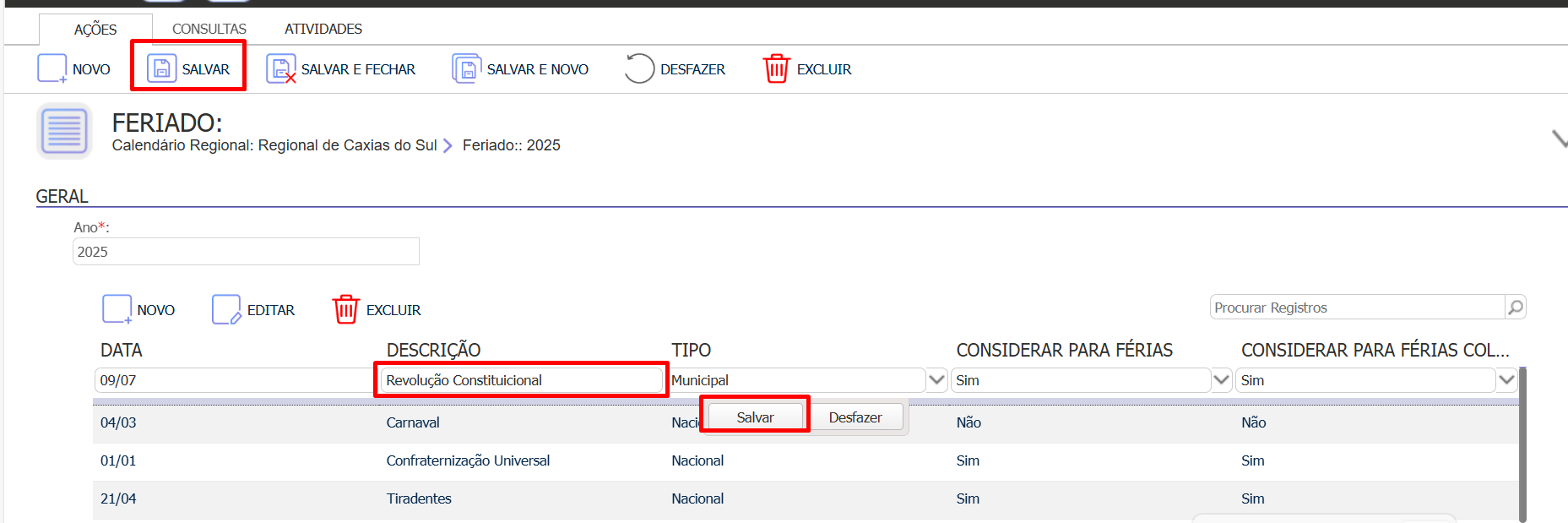Click the Salvar e Fechar icon
Viewport: 1568px width, 523px height.
(280, 68)
